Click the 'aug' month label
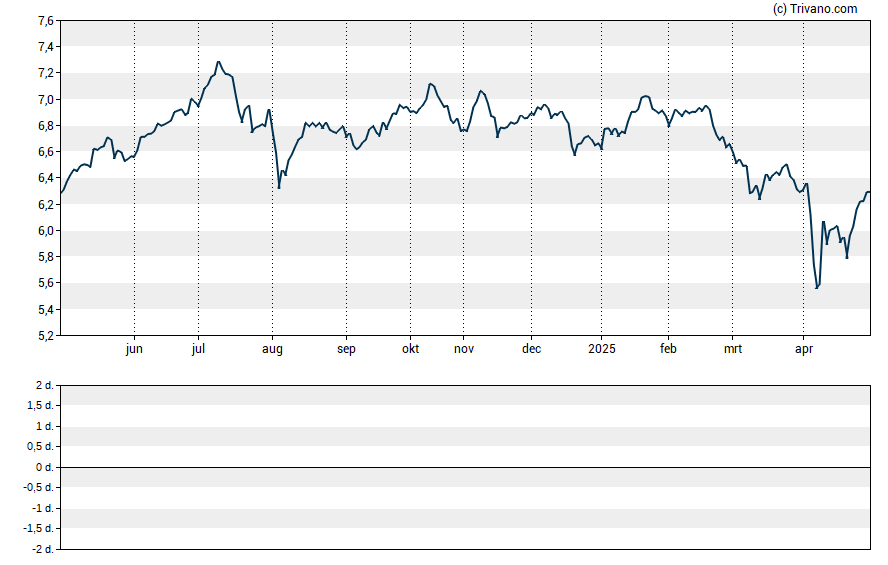The image size is (888, 565). [272, 349]
